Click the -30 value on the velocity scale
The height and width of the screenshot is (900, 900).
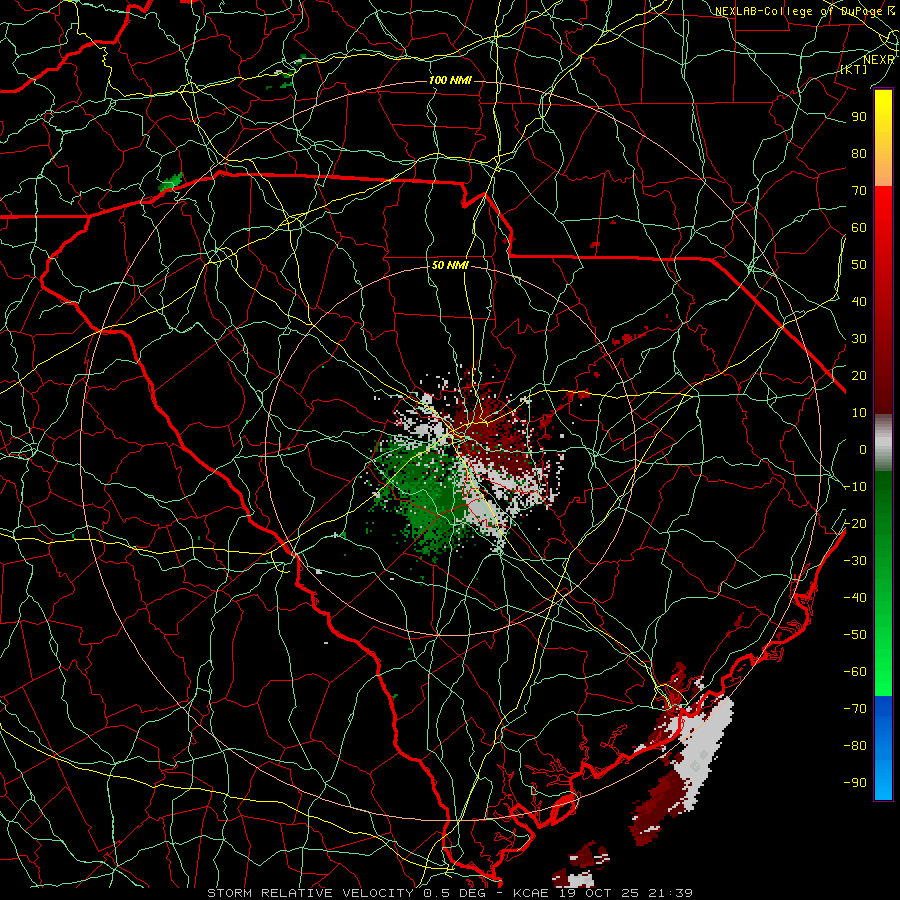click(x=855, y=561)
